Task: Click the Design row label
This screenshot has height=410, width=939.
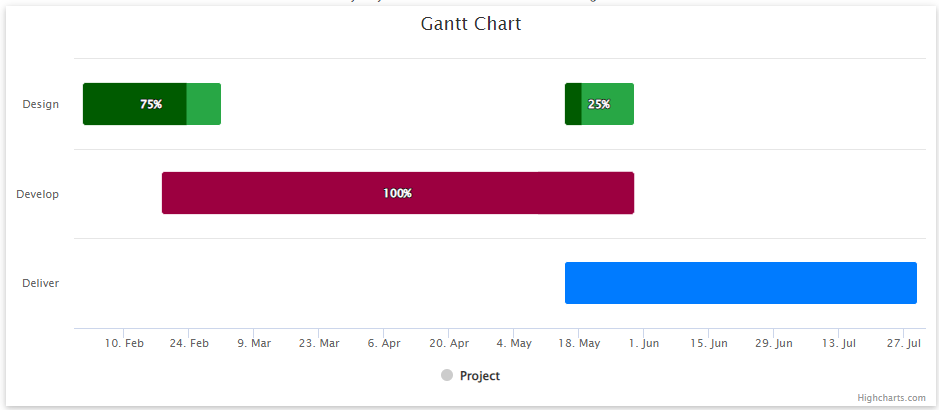Action: tap(41, 104)
